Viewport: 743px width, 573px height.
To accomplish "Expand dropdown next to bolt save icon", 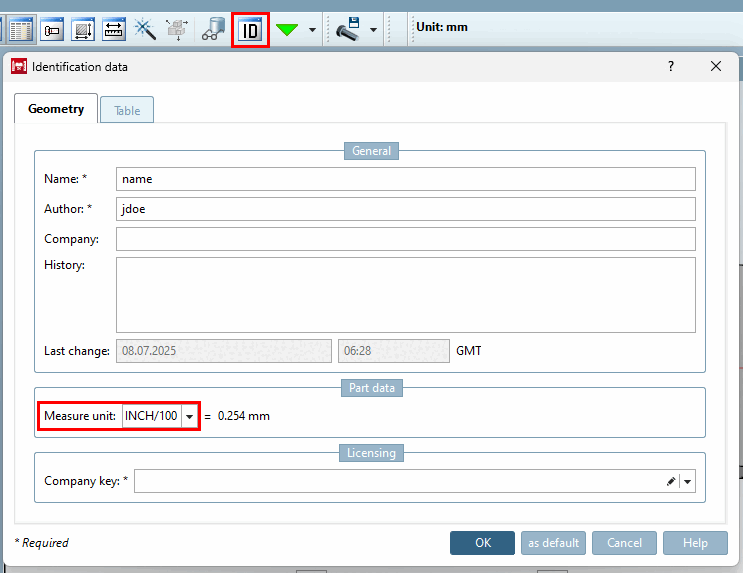I will click(x=373, y=30).
